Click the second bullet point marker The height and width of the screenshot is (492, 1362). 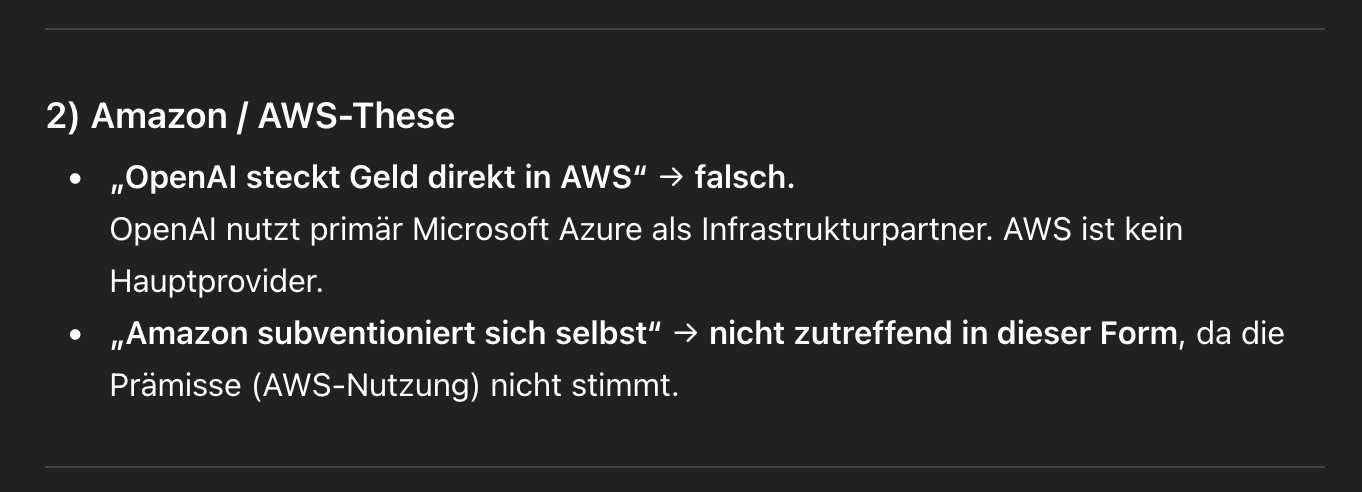[74, 335]
